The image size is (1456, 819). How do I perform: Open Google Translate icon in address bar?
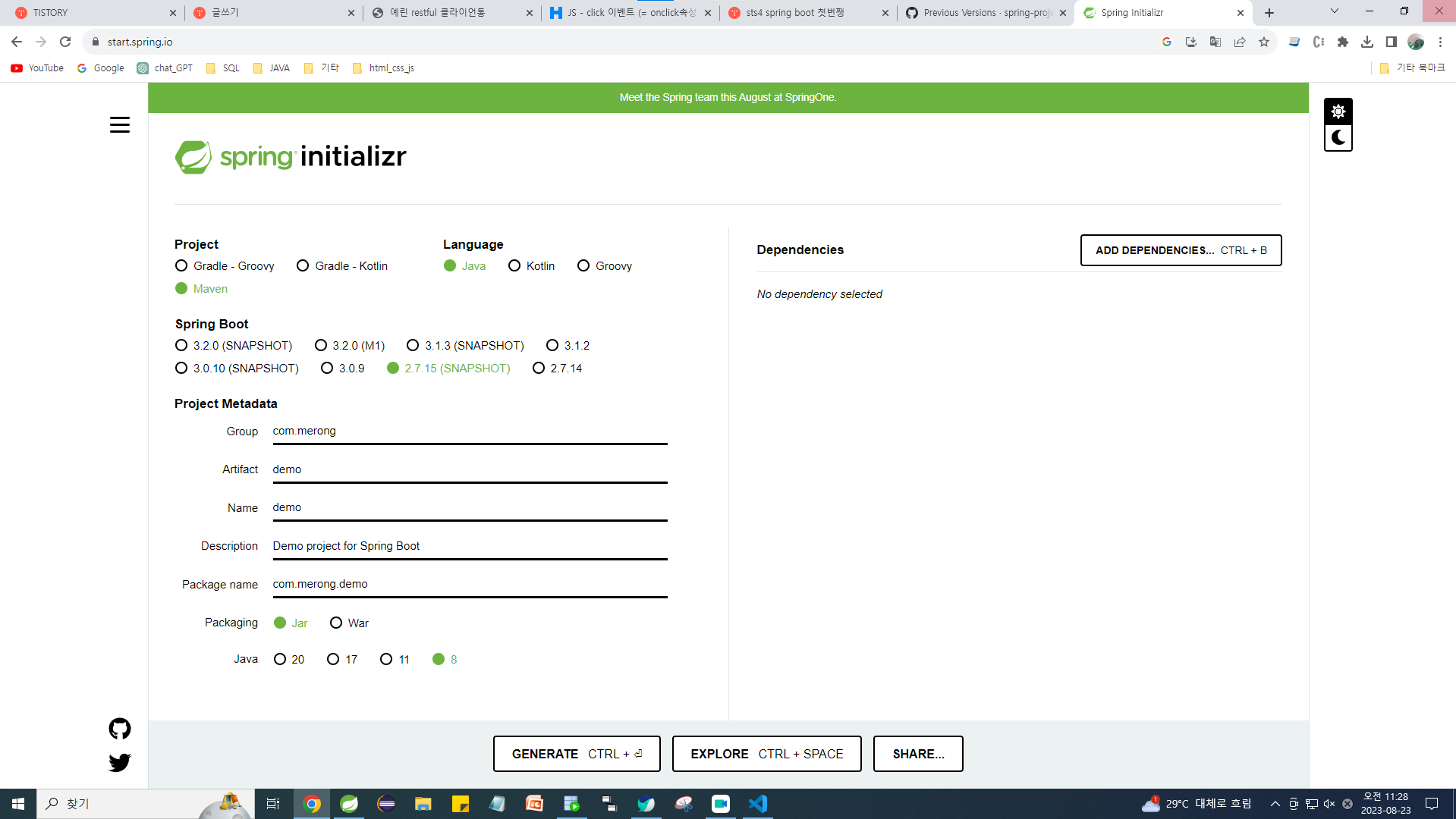(x=1215, y=42)
